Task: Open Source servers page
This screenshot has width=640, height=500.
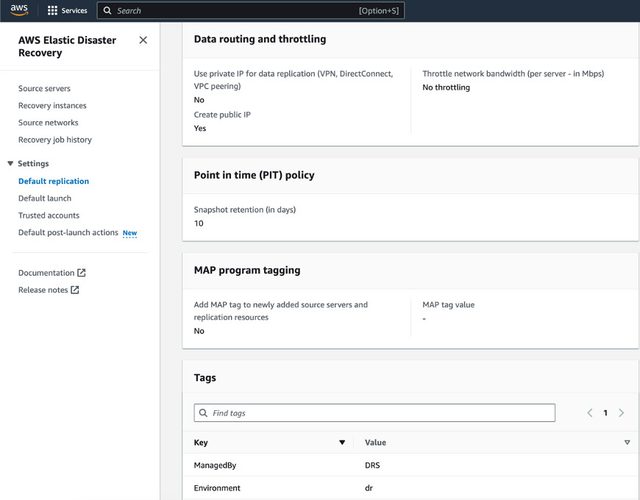Action: (x=44, y=89)
